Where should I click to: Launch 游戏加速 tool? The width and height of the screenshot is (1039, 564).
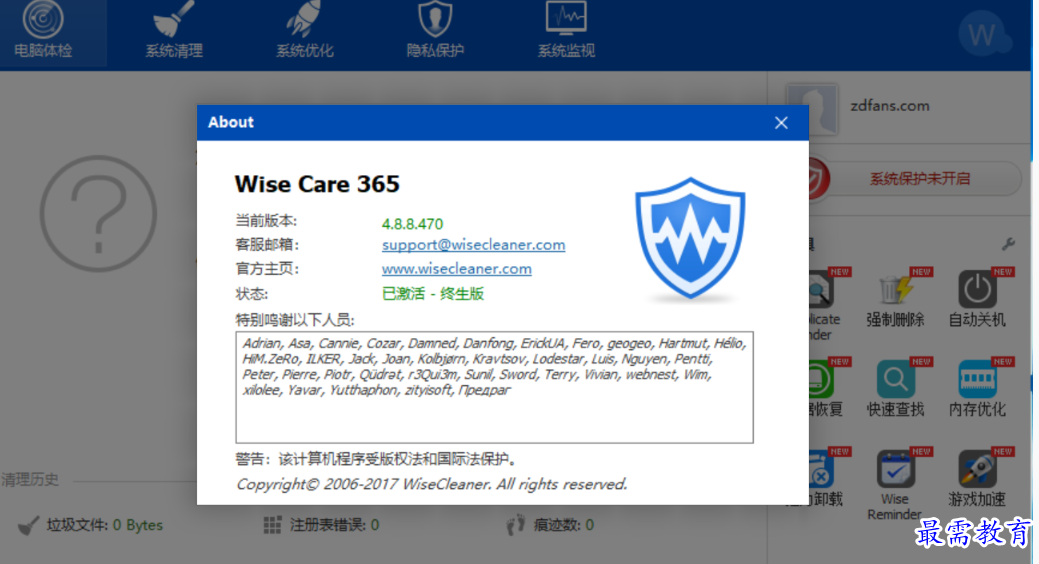(x=977, y=479)
